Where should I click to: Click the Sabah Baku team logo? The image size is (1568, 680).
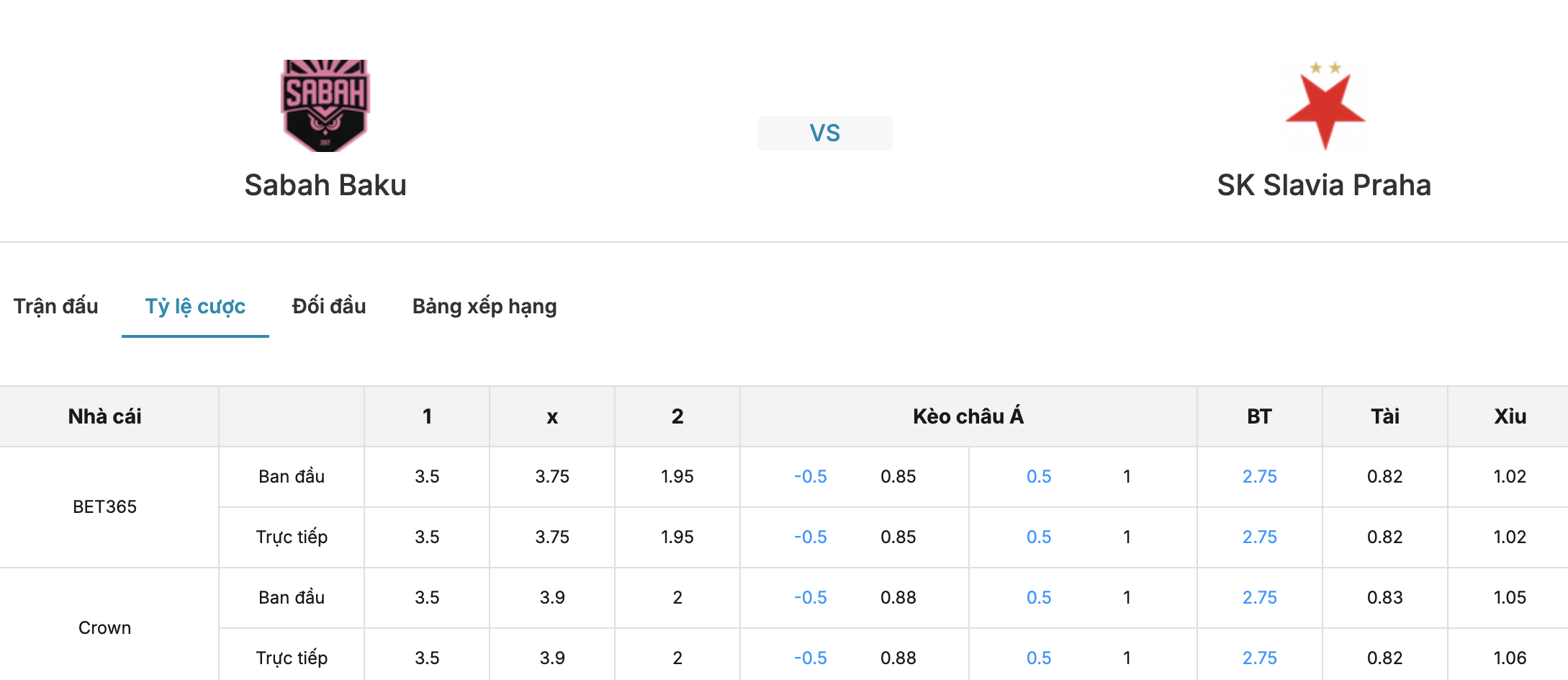(x=325, y=105)
